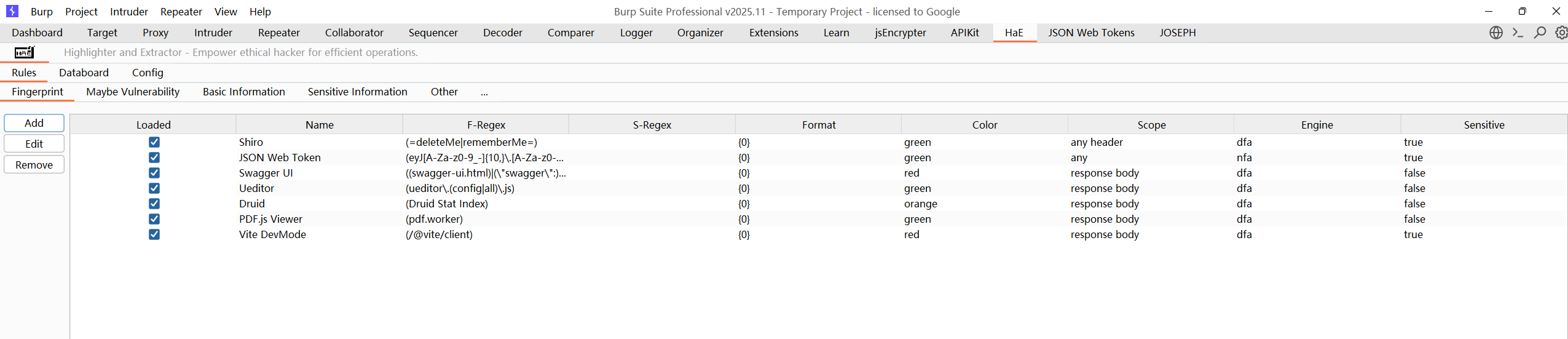Switch to the Sensitive Information tab
The width and height of the screenshot is (1568, 339).
click(x=357, y=92)
